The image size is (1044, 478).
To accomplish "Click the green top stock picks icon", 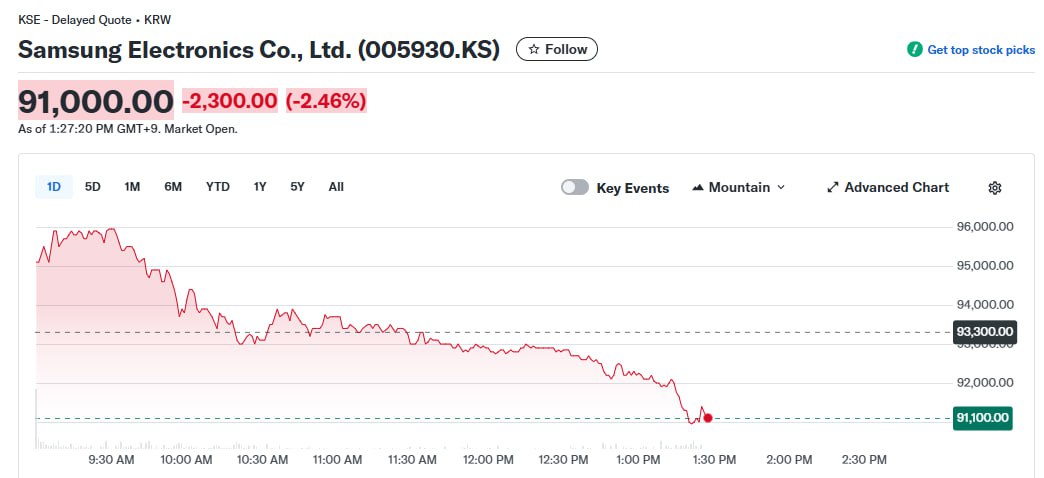I will click(x=914, y=49).
